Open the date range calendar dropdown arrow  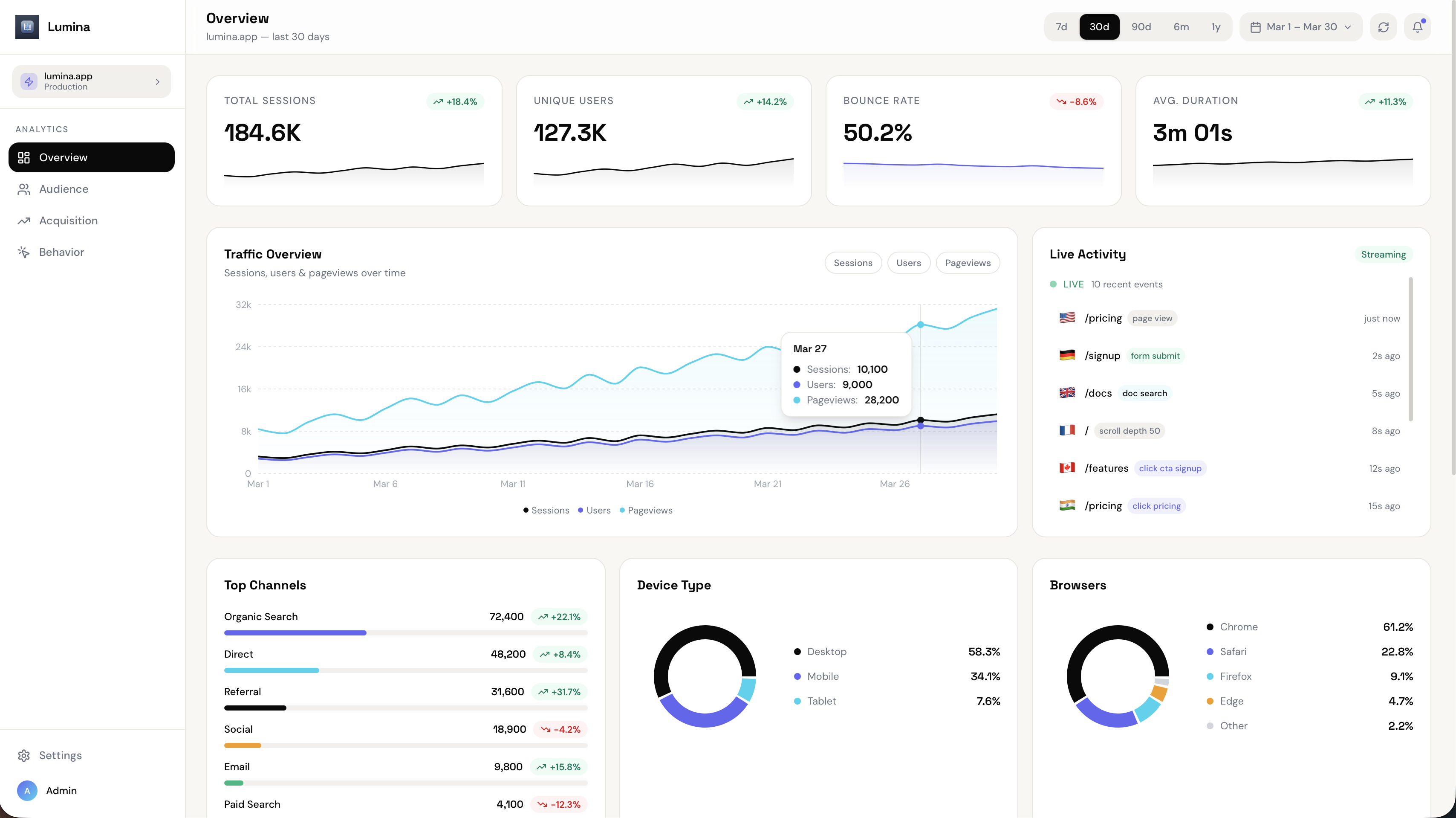1348,26
